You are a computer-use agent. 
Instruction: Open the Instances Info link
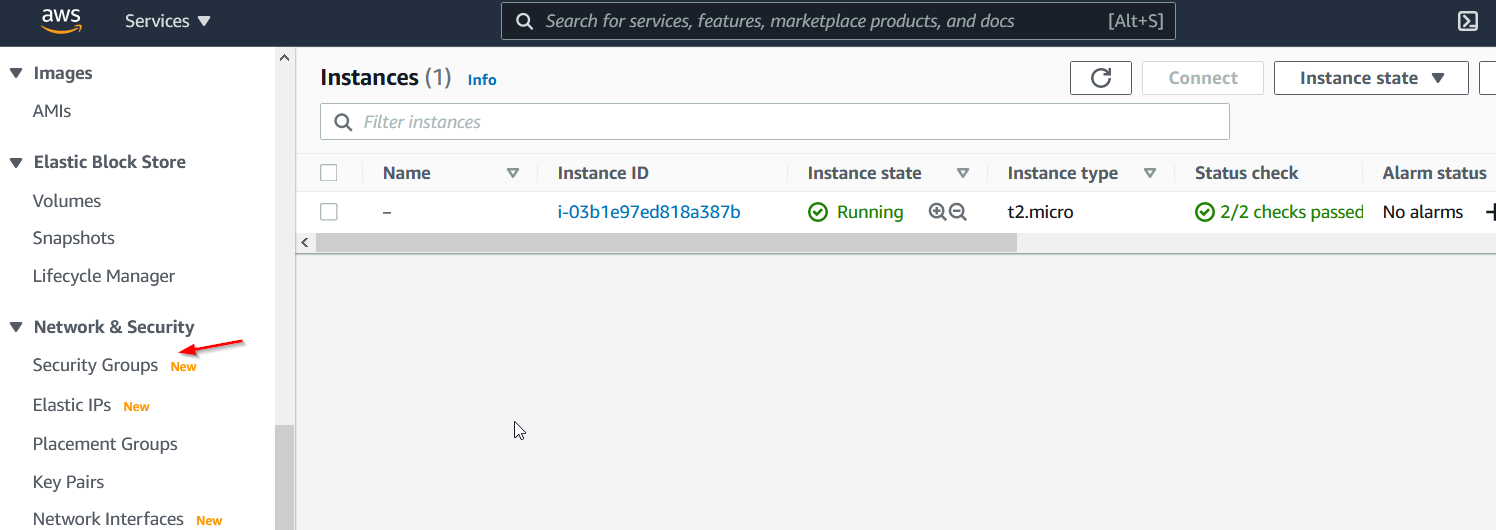[482, 80]
